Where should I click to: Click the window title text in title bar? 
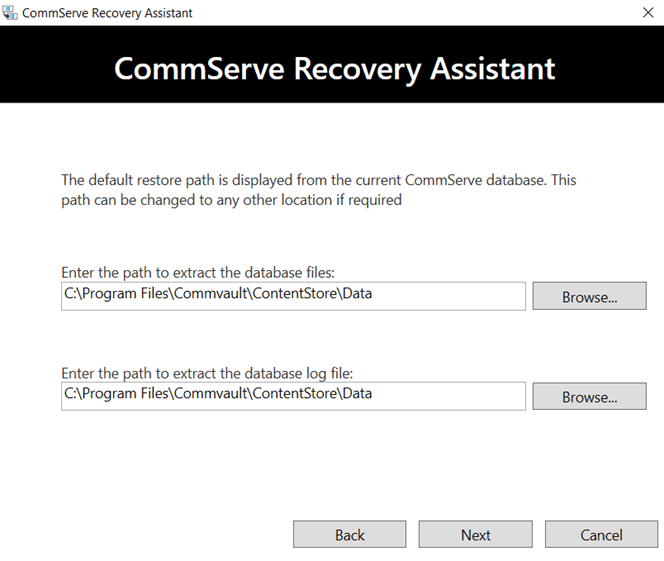110,13
